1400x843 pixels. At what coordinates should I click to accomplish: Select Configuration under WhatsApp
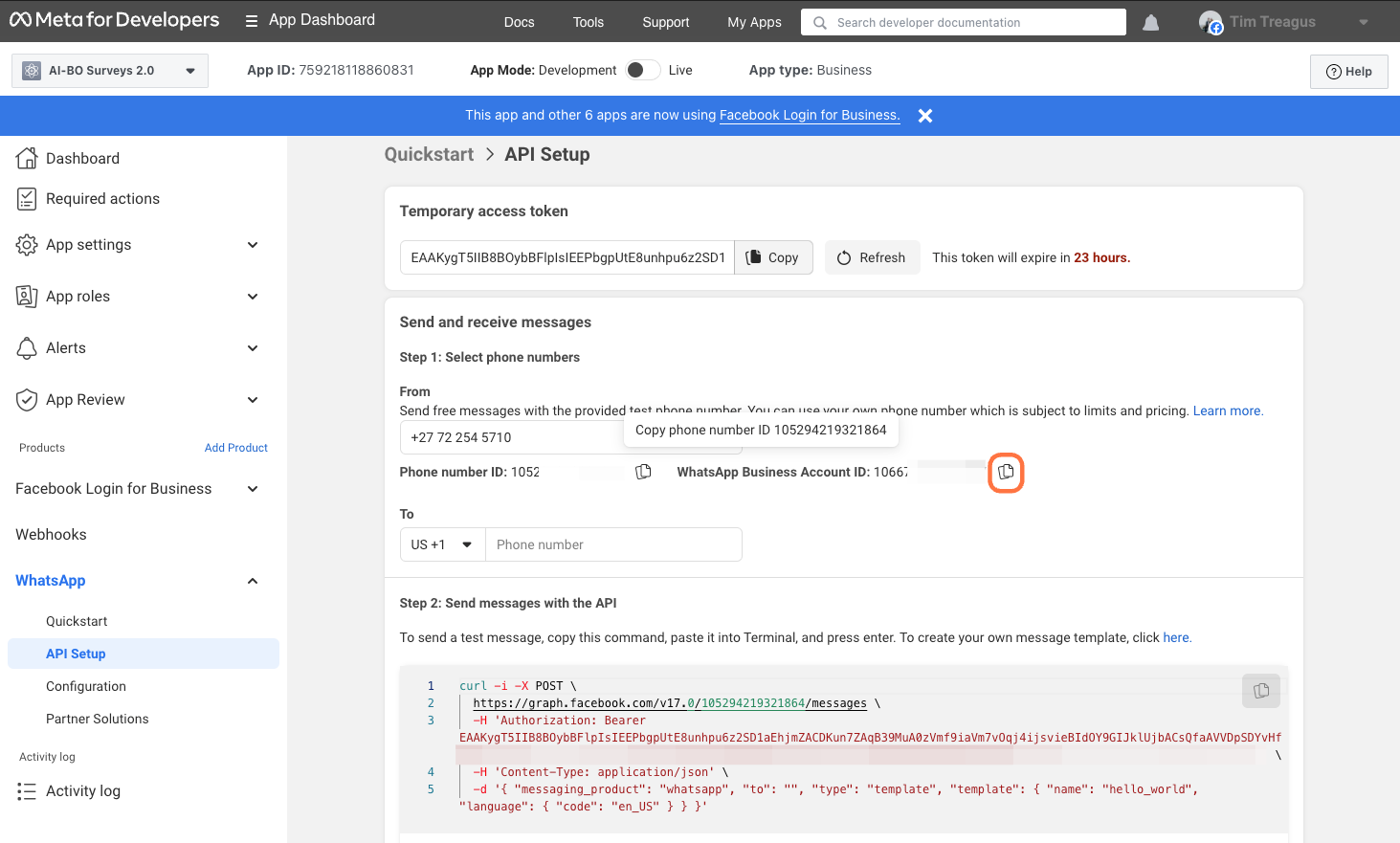(86, 686)
